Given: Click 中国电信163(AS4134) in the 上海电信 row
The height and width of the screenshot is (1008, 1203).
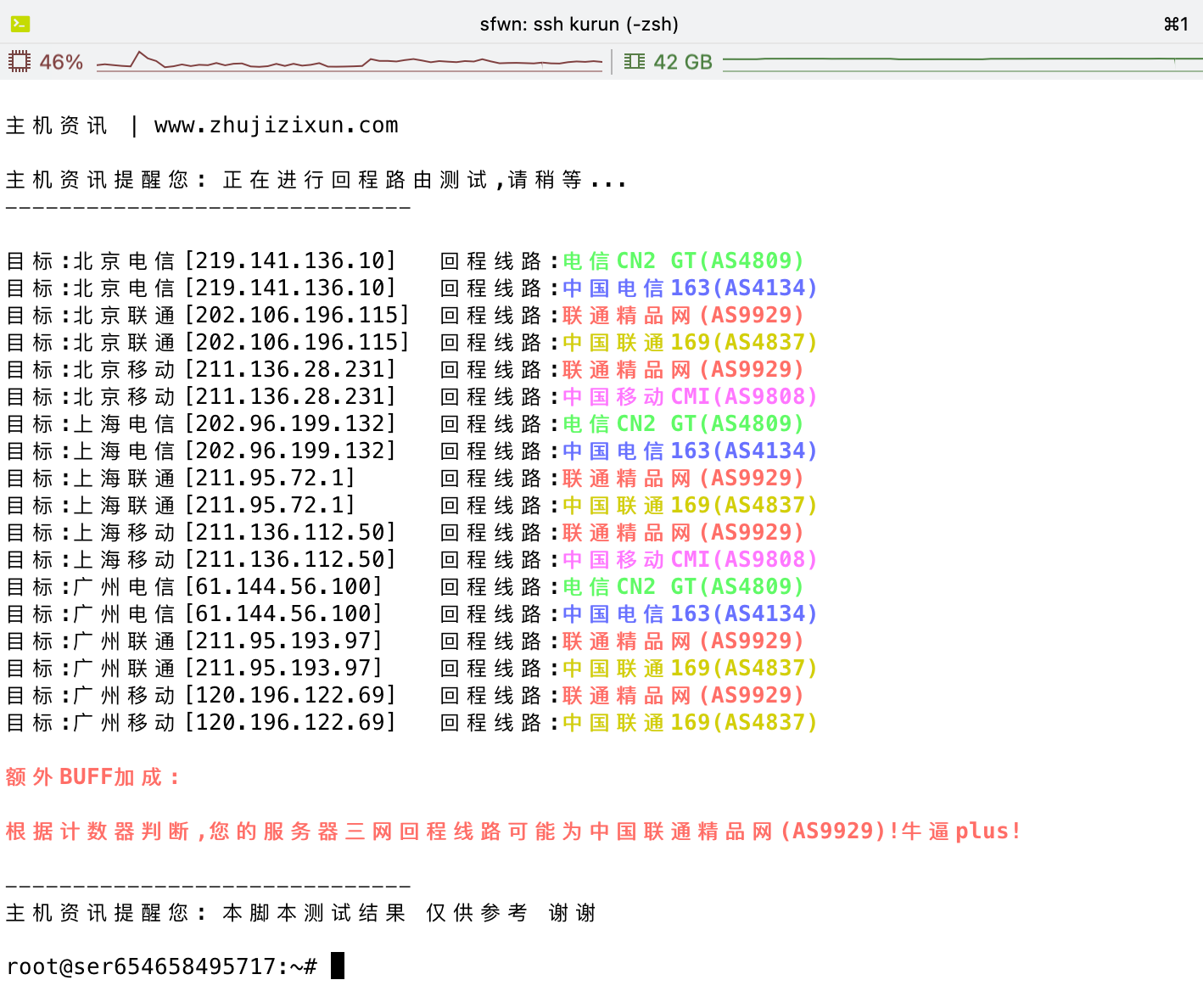Looking at the screenshot, I should pos(690,451).
